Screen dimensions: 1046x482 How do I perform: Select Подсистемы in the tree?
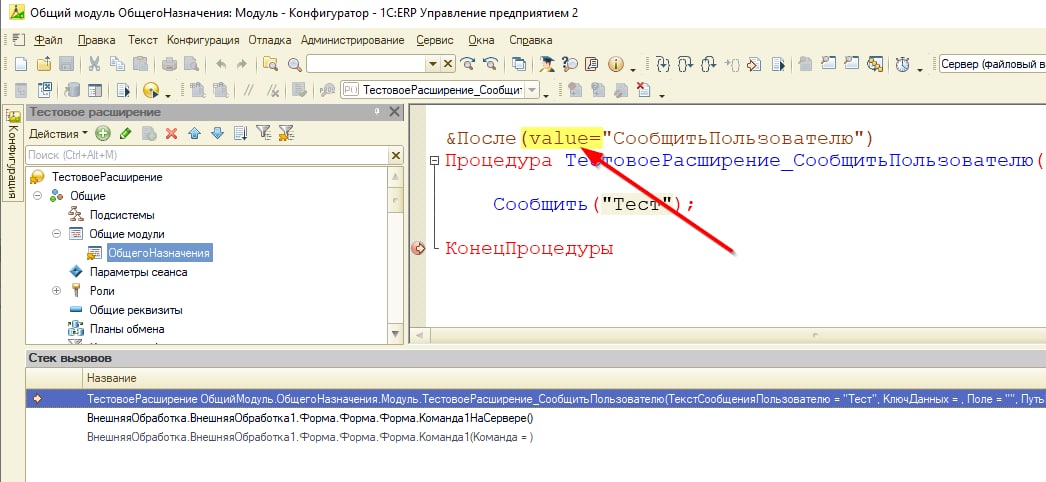point(122,215)
